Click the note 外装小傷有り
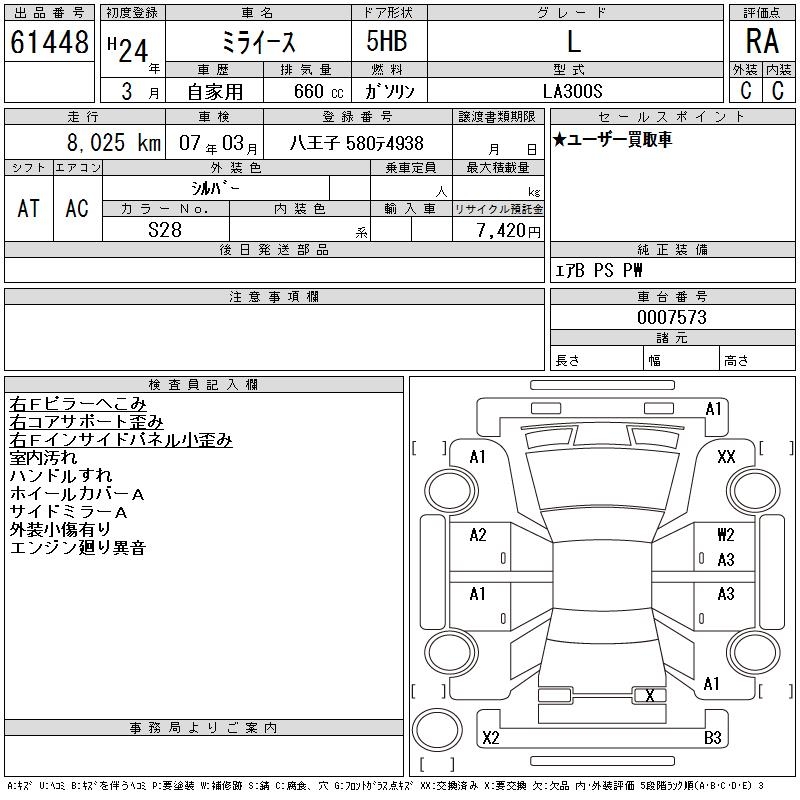The width and height of the screenshot is (800, 800). (60, 530)
